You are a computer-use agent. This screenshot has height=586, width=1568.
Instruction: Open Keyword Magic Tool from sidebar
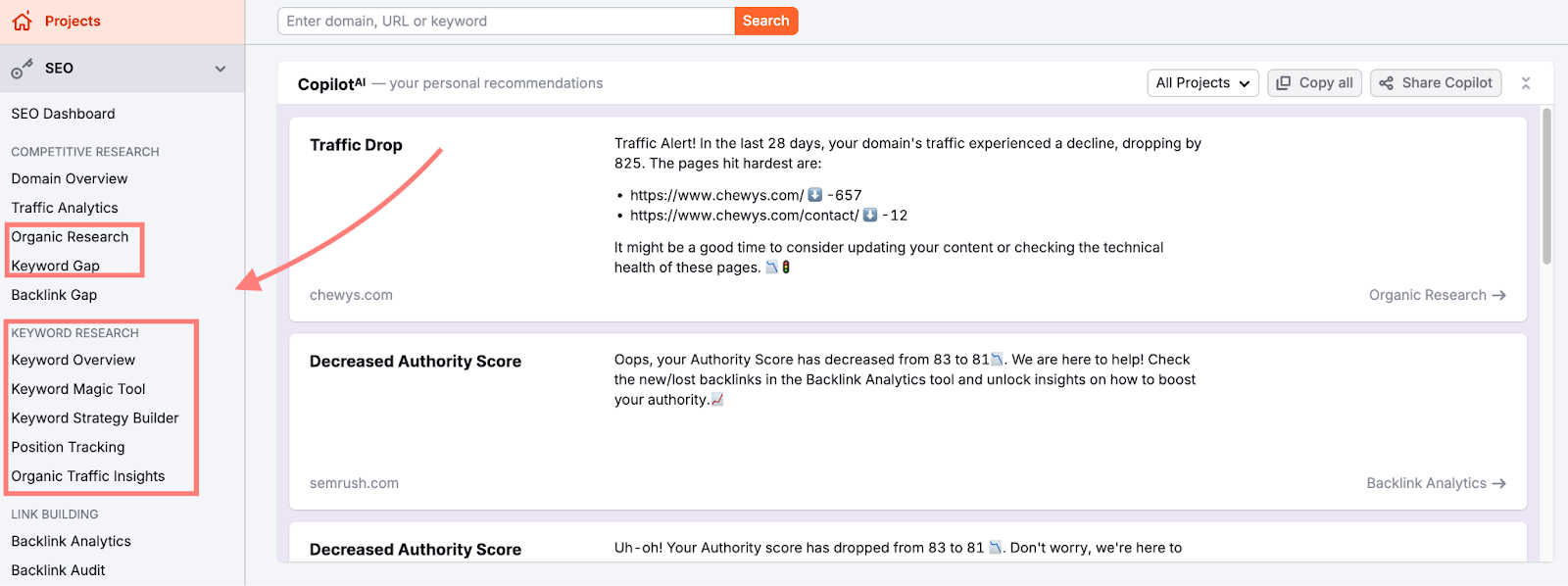coord(77,388)
